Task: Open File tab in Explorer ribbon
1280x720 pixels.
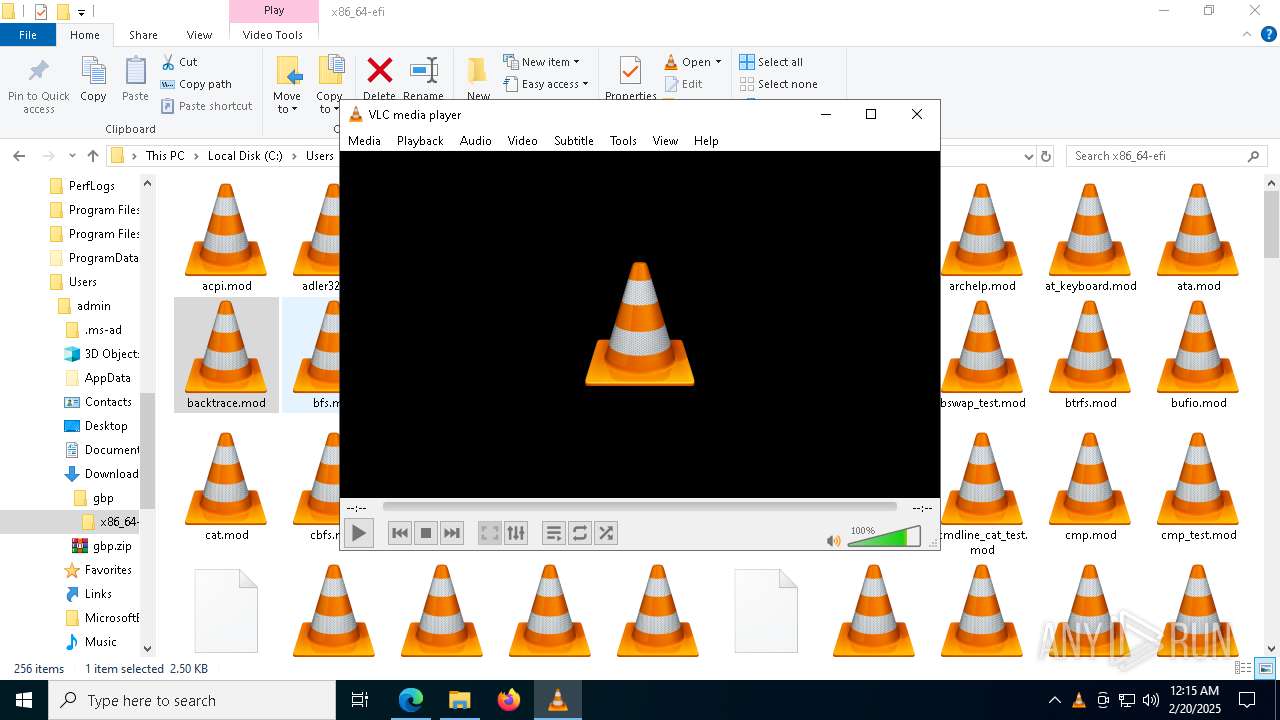Action: coord(28,35)
